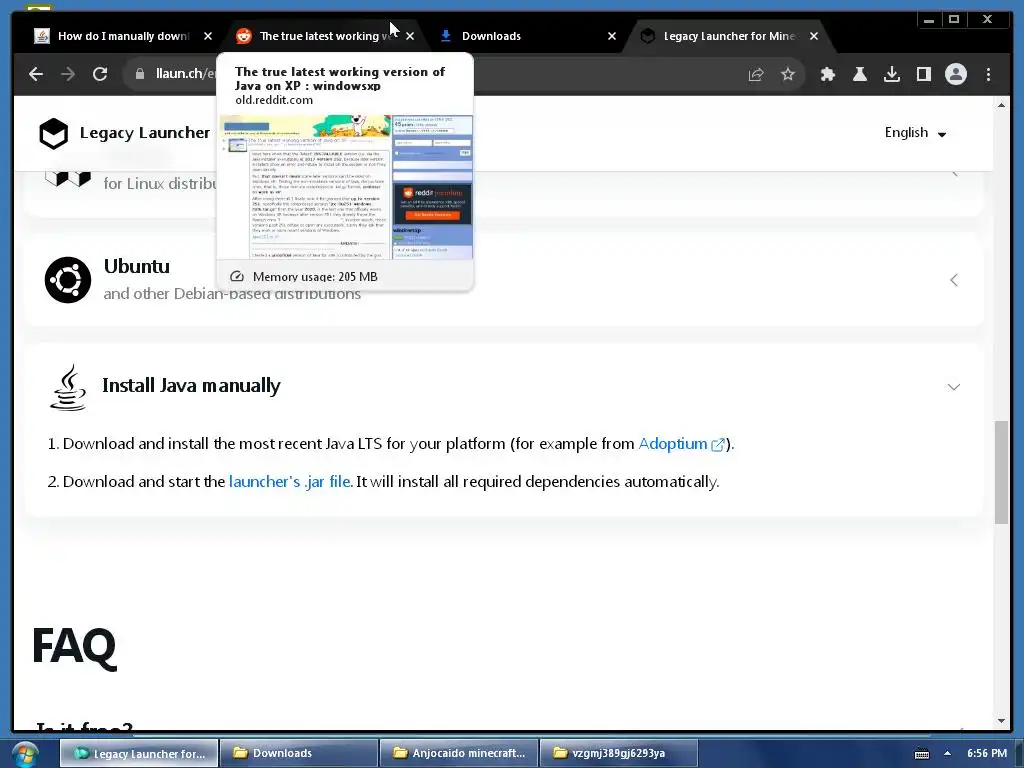The height and width of the screenshot is (768, 1024).
Task: Close the Downloads tab
Action: [x=611, y=36]
